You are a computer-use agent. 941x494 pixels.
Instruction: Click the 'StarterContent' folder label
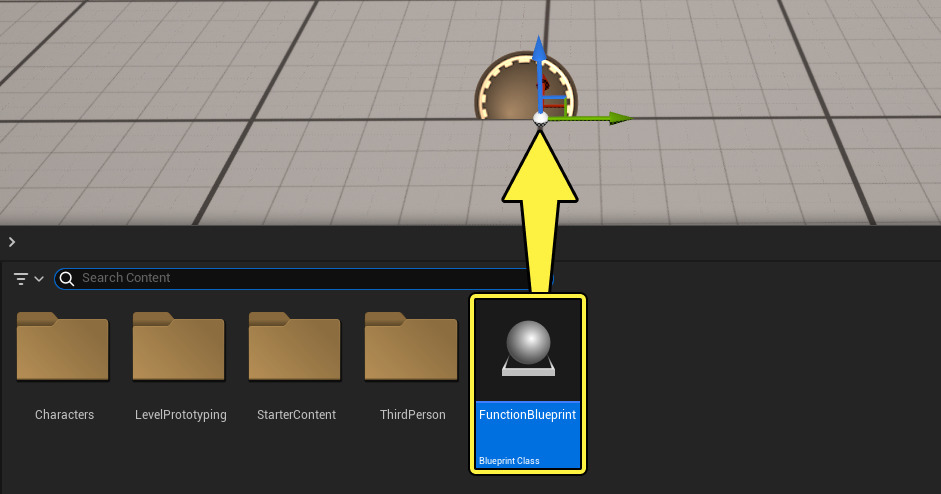click(296, 415)
